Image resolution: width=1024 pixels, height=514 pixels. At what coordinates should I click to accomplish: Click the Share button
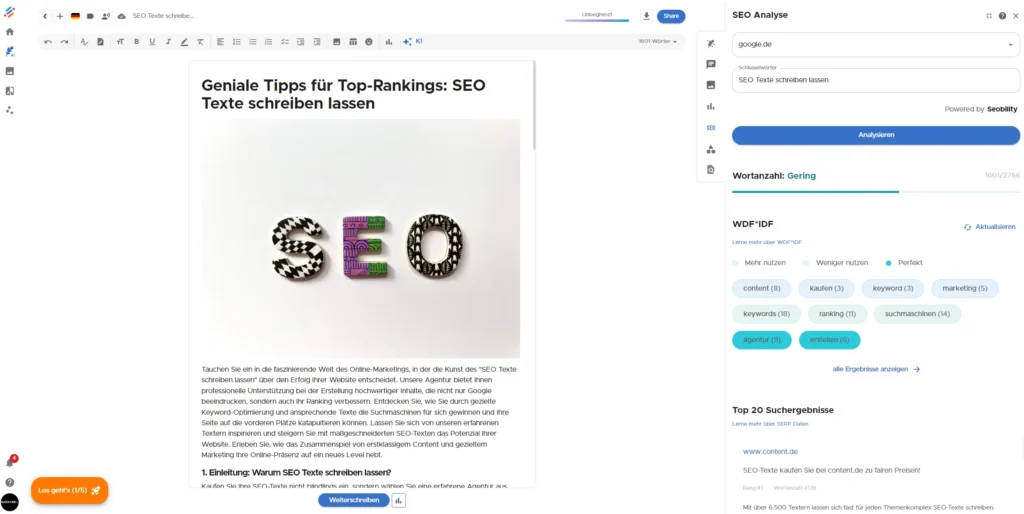pos(671,16)
